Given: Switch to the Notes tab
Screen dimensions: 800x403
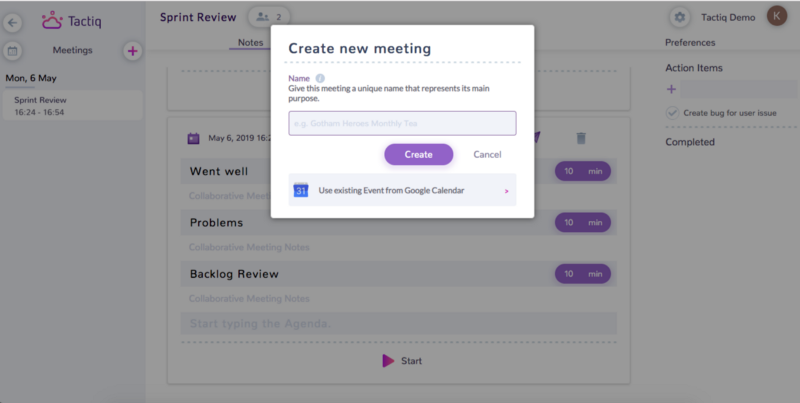Looking at the screenshot, I should (x=251, y=43).
